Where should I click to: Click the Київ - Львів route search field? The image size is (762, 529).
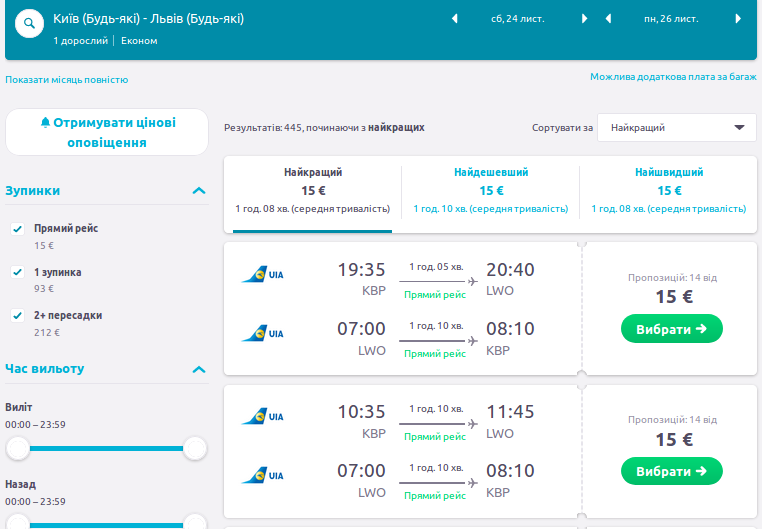[149, 19]
